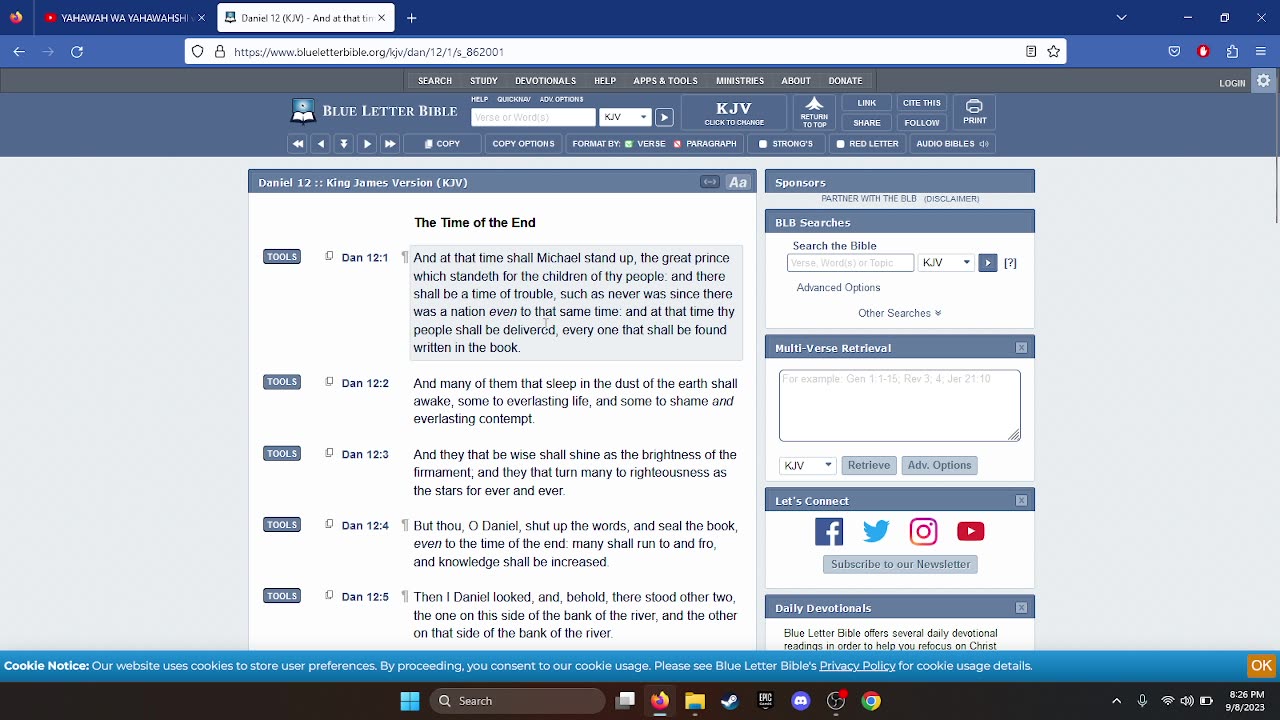Open the Ministries menu

pos(740,81)
